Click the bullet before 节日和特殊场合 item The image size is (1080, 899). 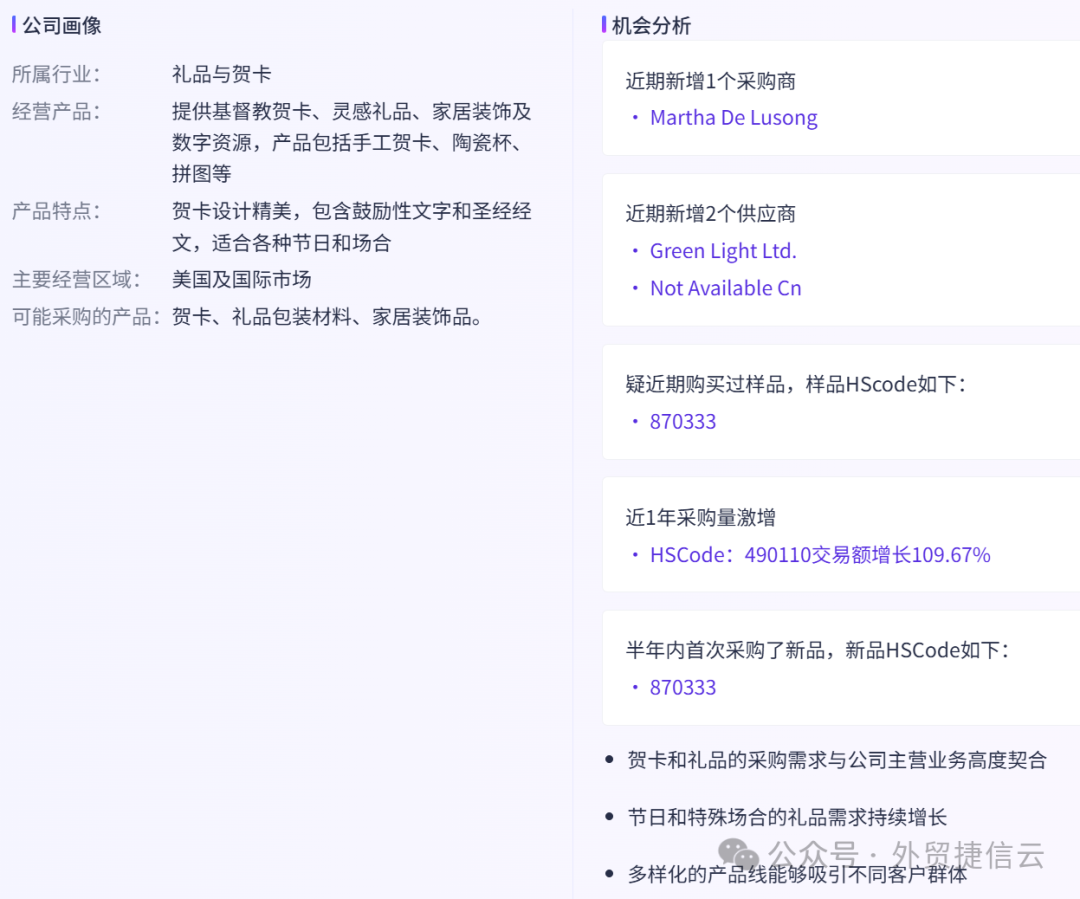click(609, 817)
